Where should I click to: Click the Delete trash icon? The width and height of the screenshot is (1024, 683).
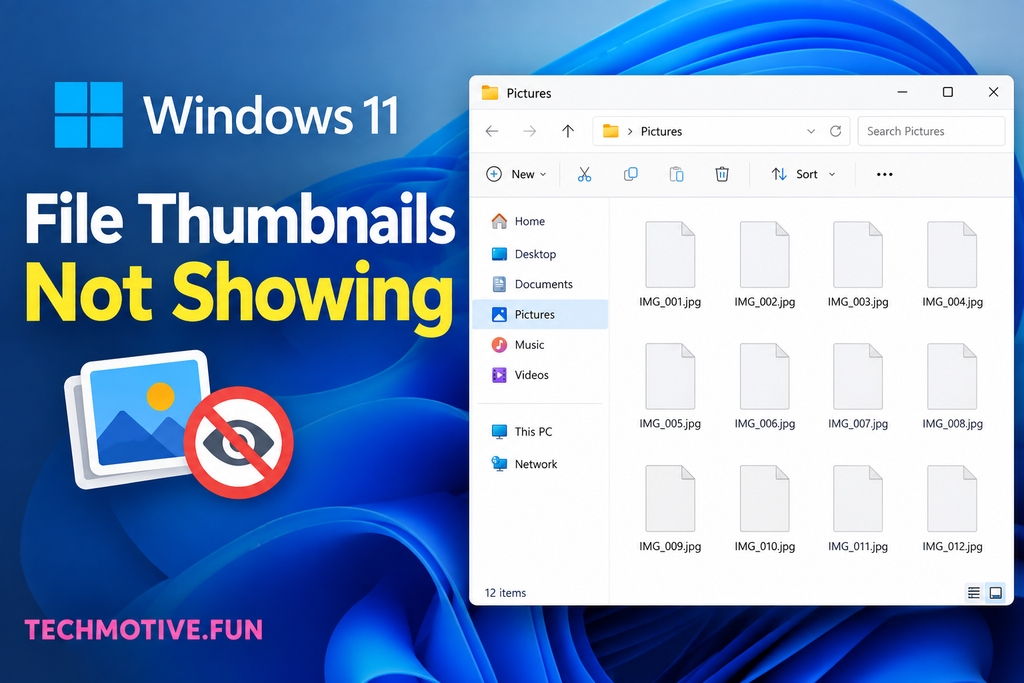pyautogui.click(x=722, y=174)
